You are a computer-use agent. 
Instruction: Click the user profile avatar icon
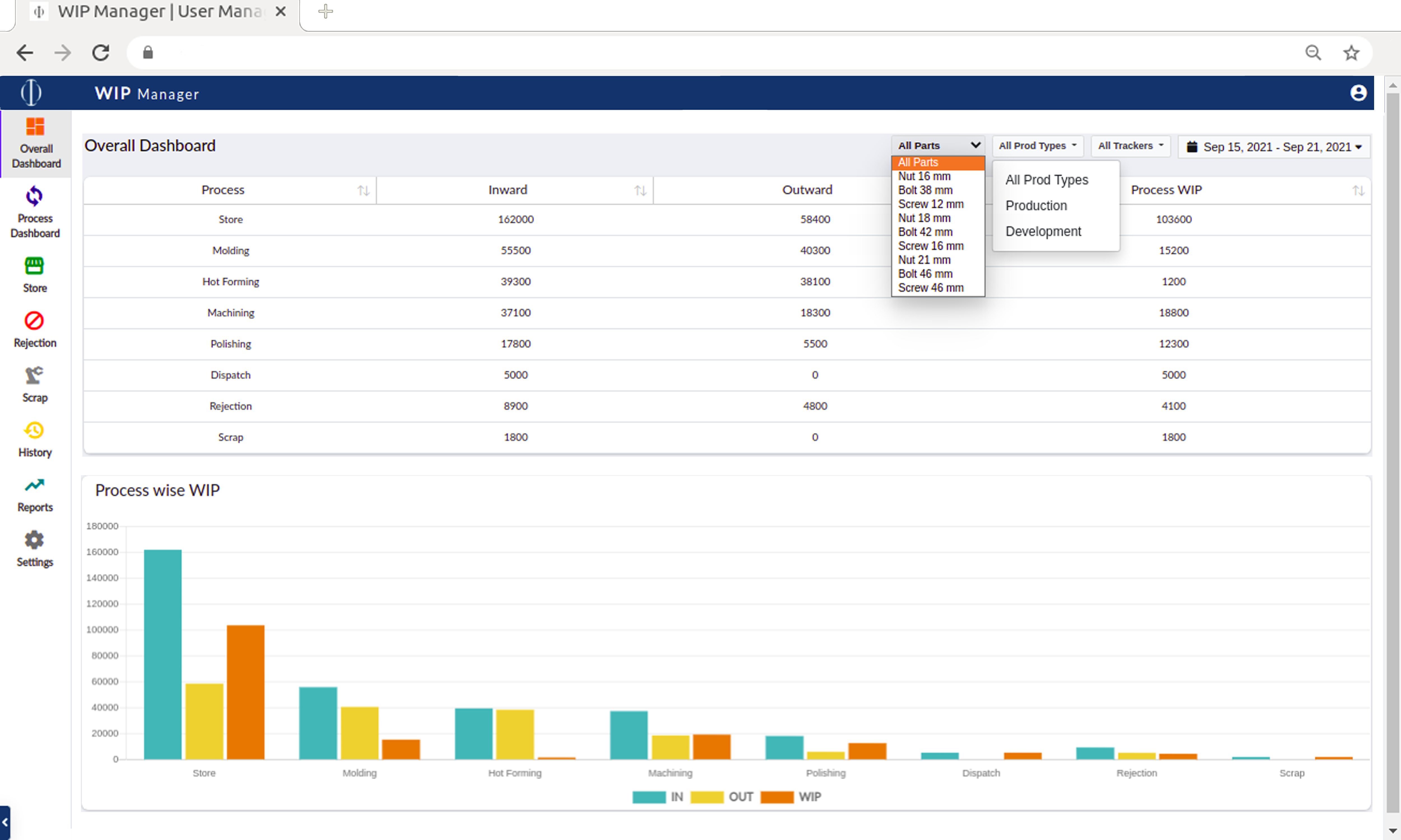point(1358,93)
